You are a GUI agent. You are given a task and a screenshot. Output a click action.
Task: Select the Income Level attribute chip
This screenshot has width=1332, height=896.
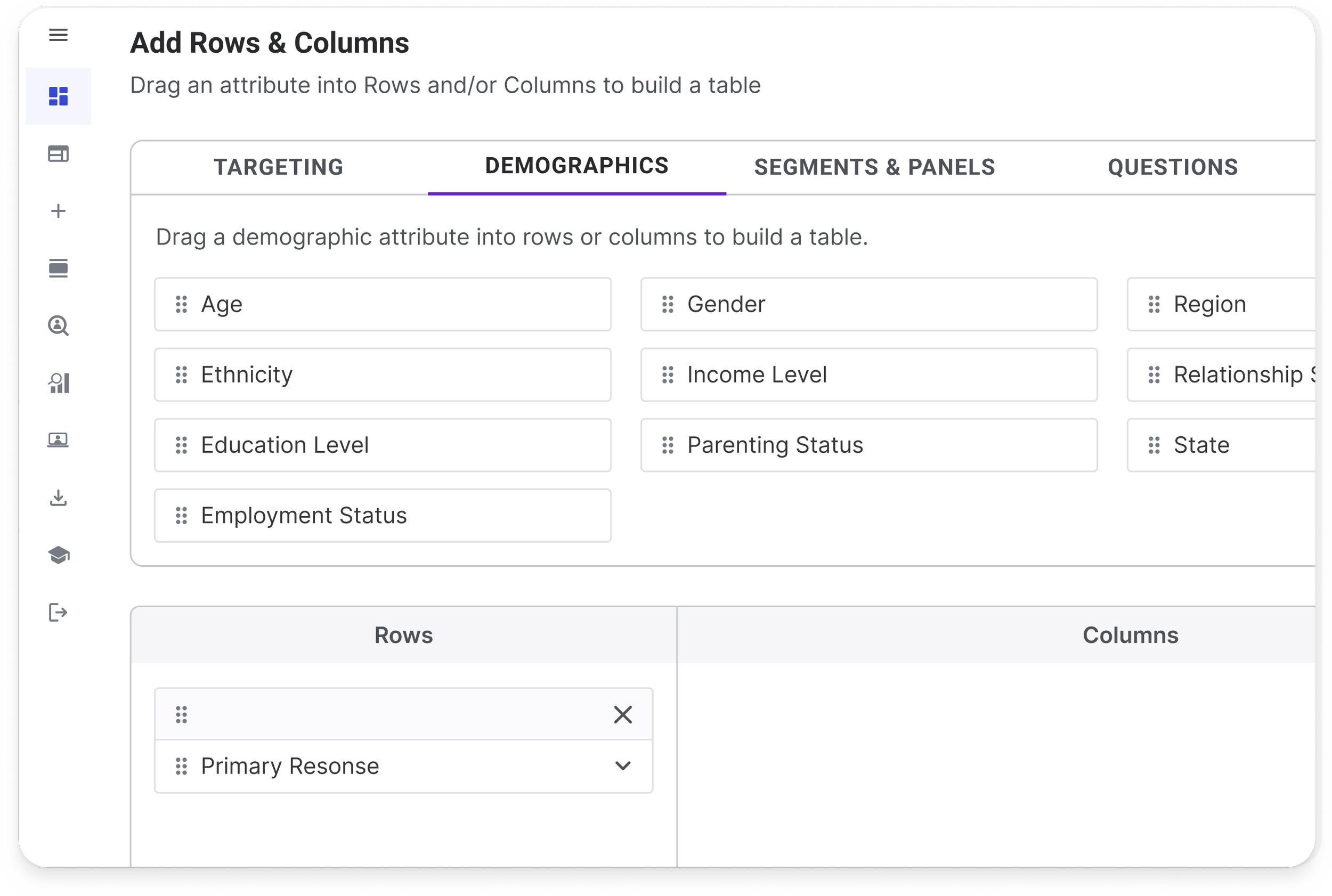[869, 375]
